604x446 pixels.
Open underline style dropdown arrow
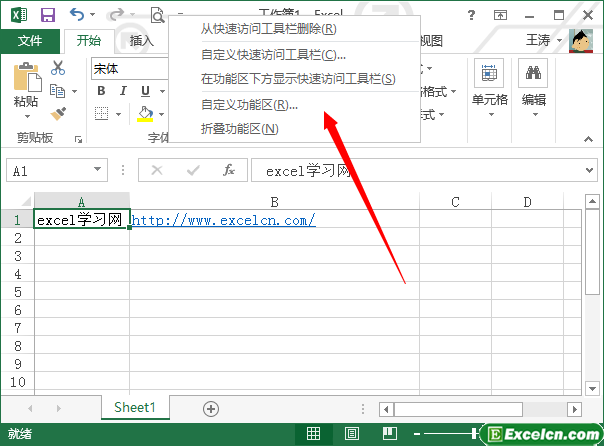(162, 91)
